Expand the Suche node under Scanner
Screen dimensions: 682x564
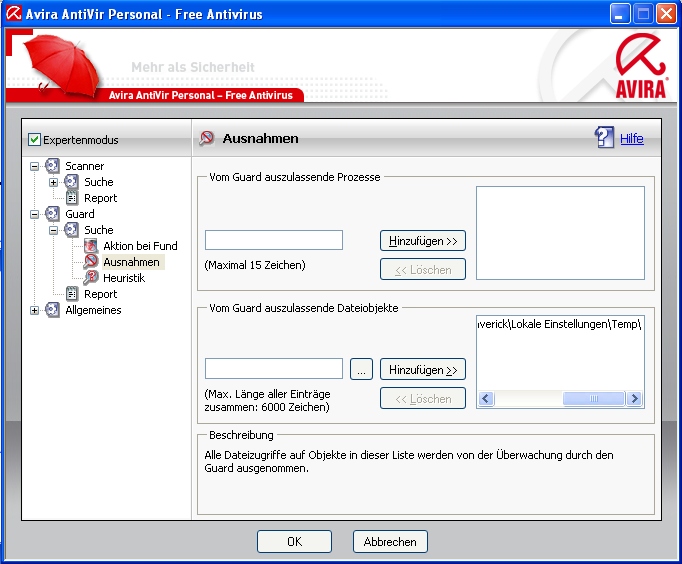point(53,182)
